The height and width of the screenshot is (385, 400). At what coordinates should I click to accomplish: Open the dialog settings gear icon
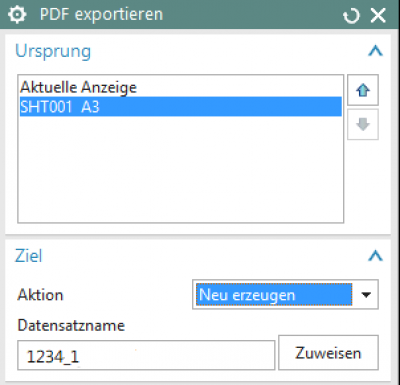(17, 15)
